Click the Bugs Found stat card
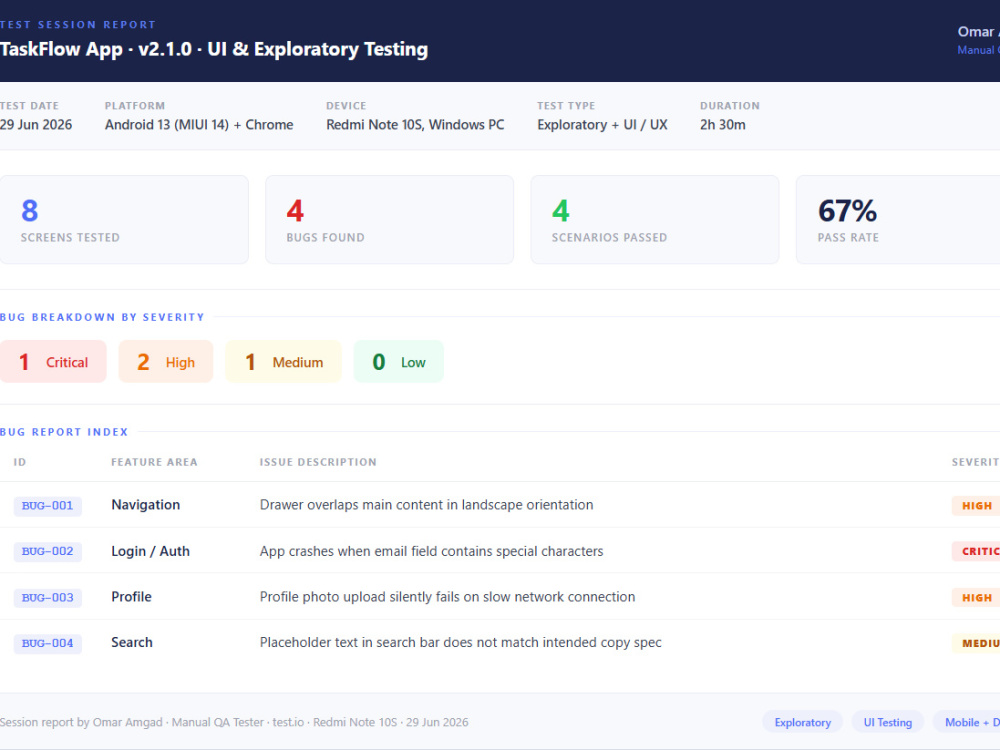Image resolution: width=1000 pixels, height=750 pixels. 389,219
